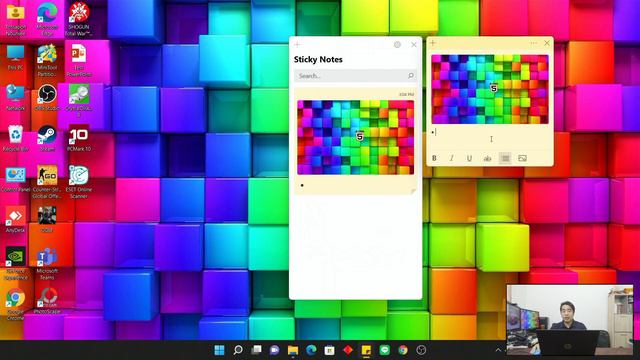Open the Chat app on the taskbar
Viewport: 640px width, 360px height.
click(x=275, y=350)
